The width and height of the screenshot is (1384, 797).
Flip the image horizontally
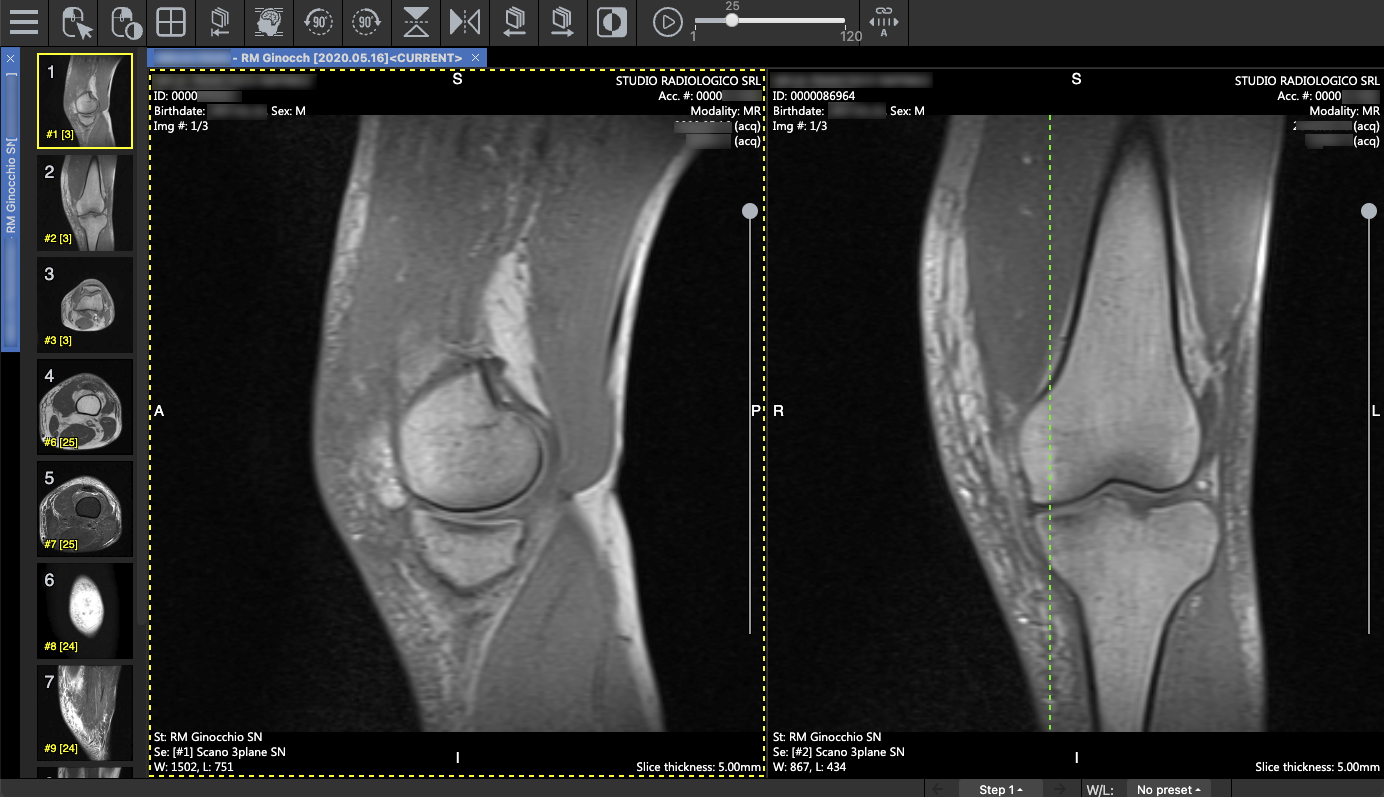[465, 22]
